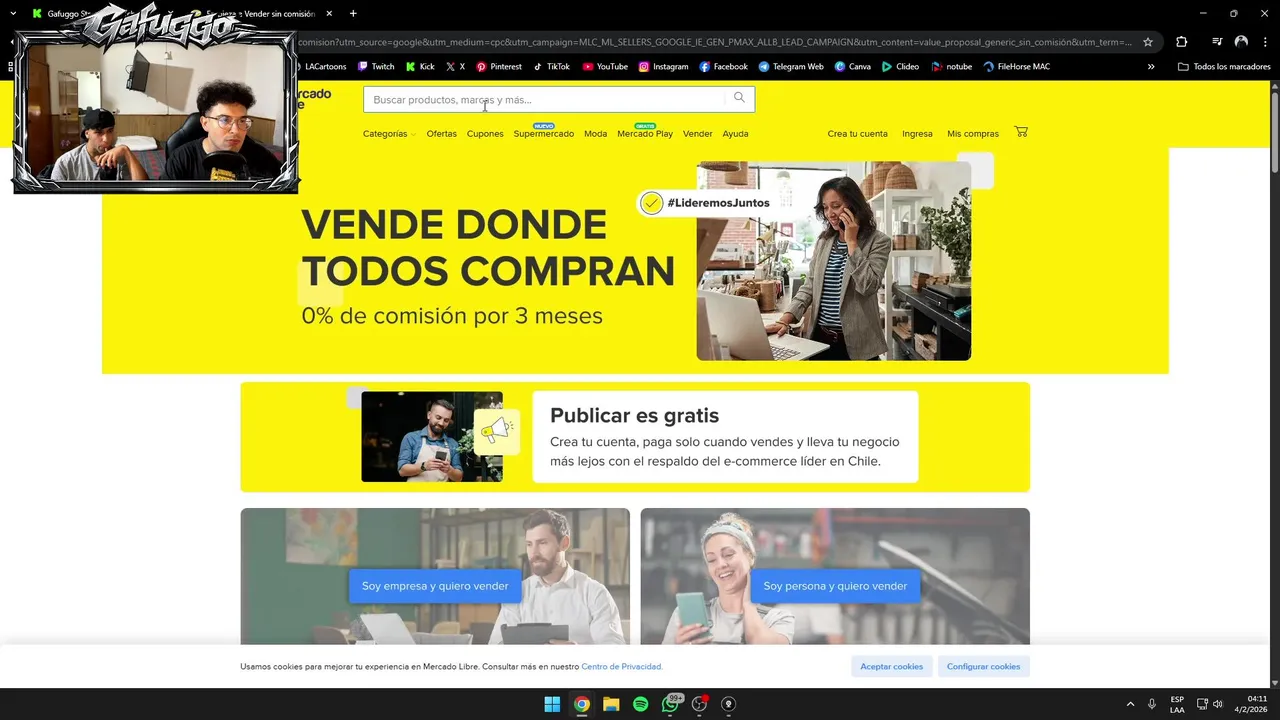This screenshot has width=1280, height=720.
Task: Click Configurar cookies button
Action: click(983, 666)
